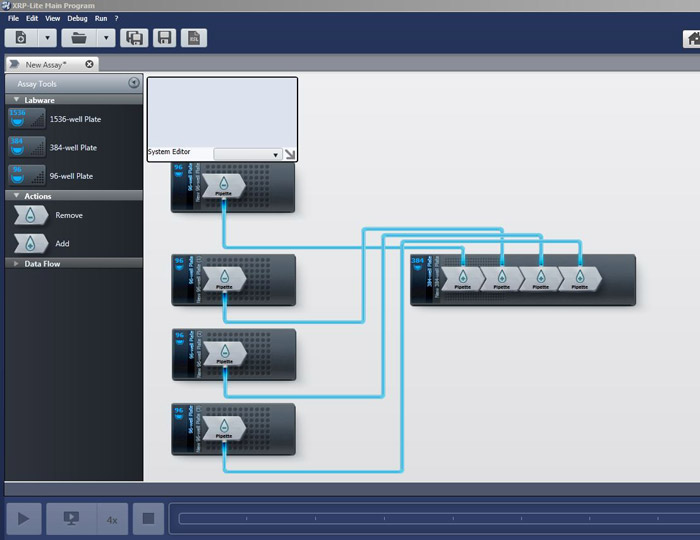Click the Save floppy disk icon
Screen dimensions: 700x540
point(164,38)
